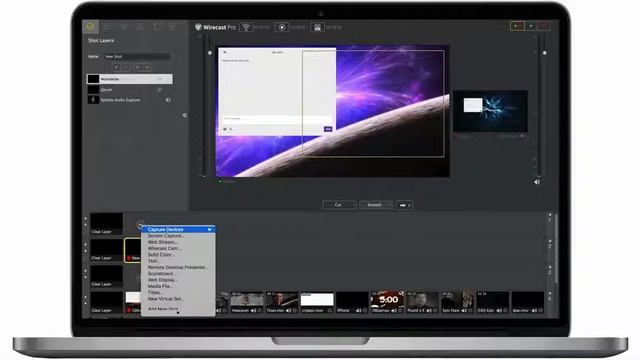Start streaming with the broadcast antenna icon
The image size is (640, 360).
[x=246, y=27]
